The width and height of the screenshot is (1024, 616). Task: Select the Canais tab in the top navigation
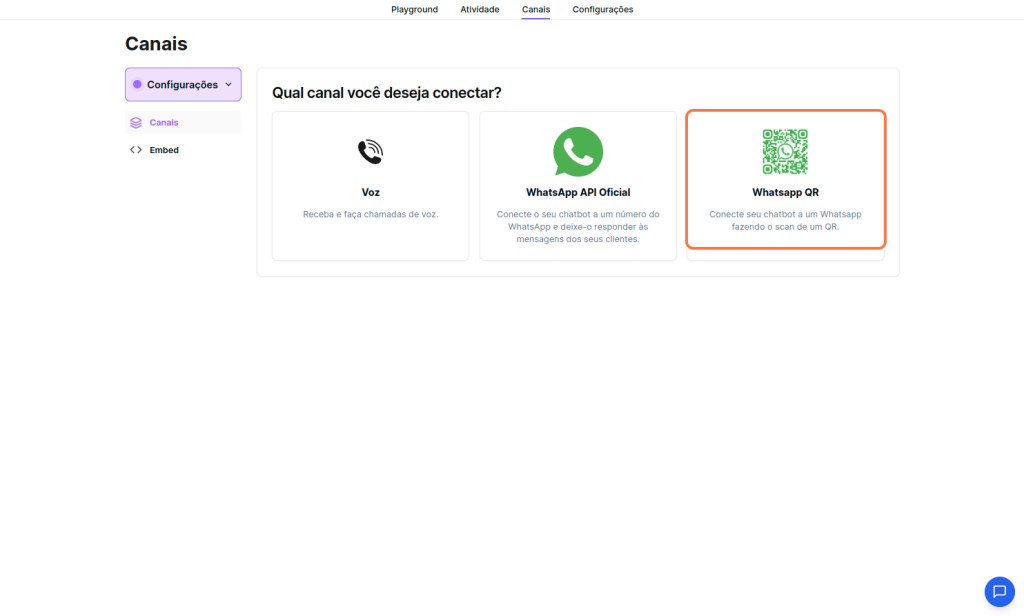click(535, 10)
